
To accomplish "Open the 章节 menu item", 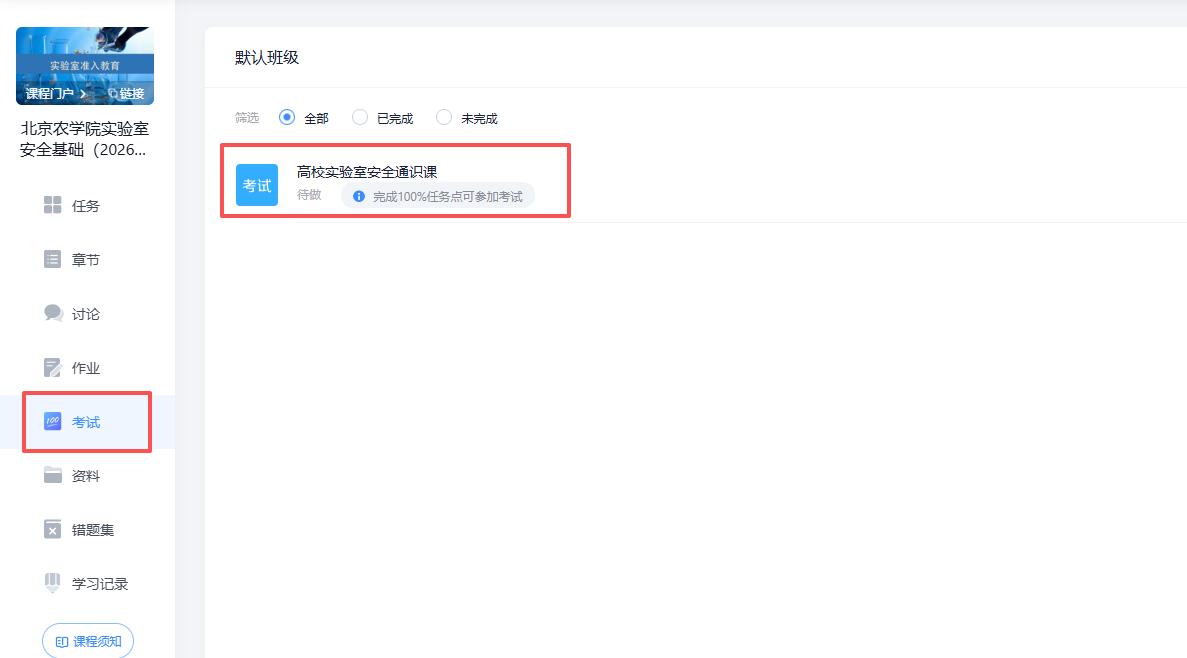I will (x=86, y=260).
